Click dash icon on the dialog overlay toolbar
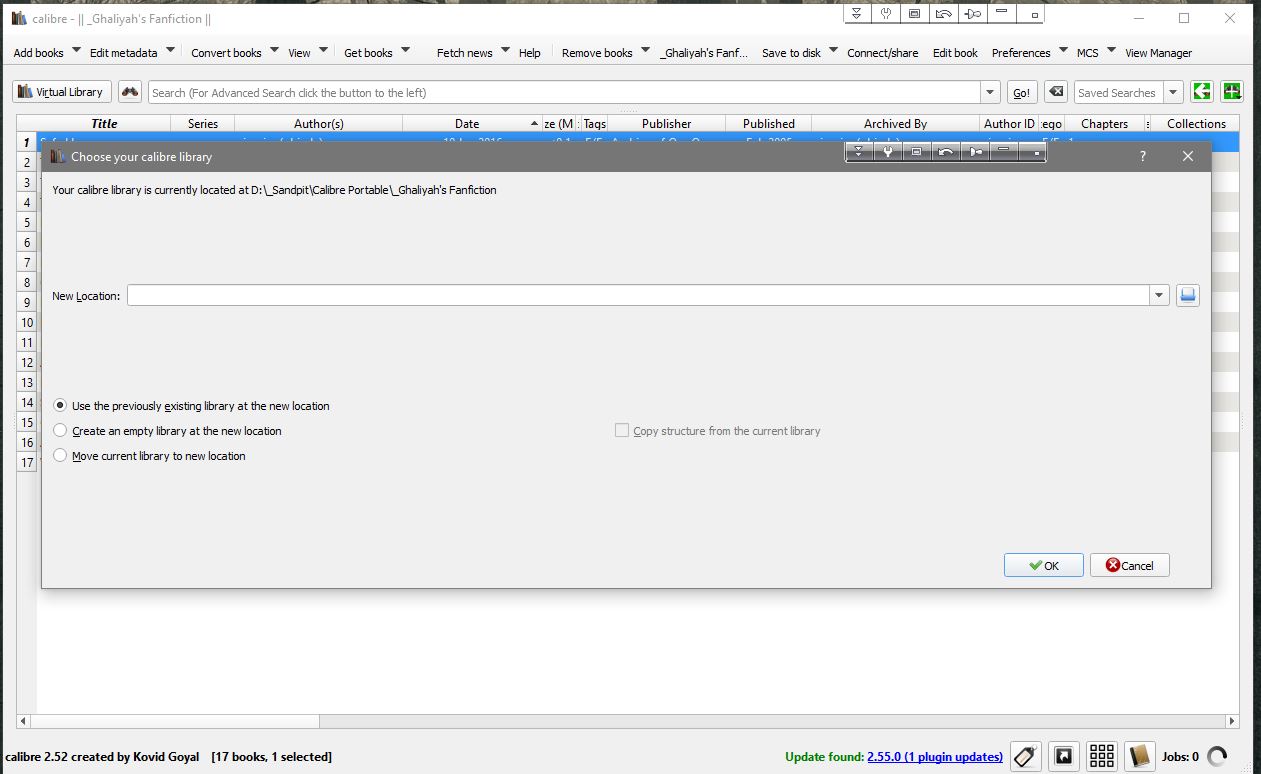Screen dimensions: 1261x774 (x=1004, y=152)
